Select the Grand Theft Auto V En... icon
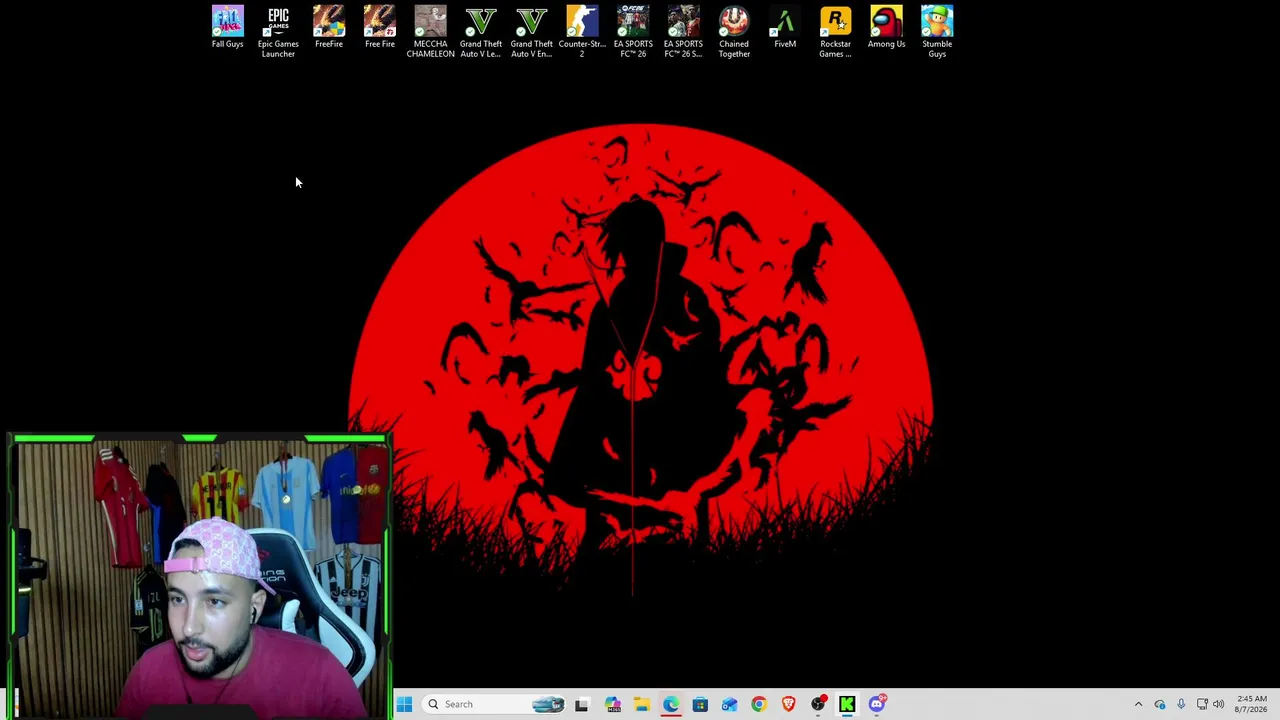Screen dimensions: 1280x720 (x=532, y=32)
